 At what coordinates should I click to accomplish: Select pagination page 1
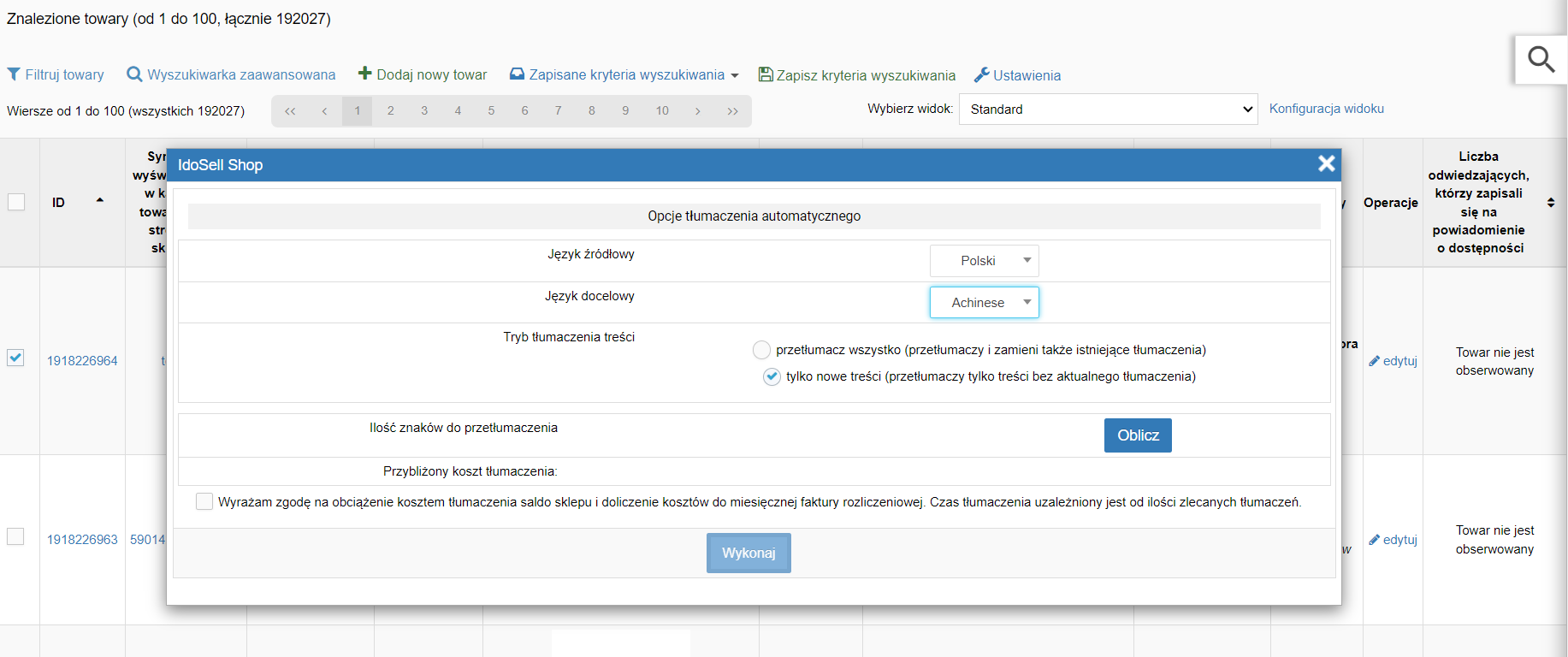358,111
